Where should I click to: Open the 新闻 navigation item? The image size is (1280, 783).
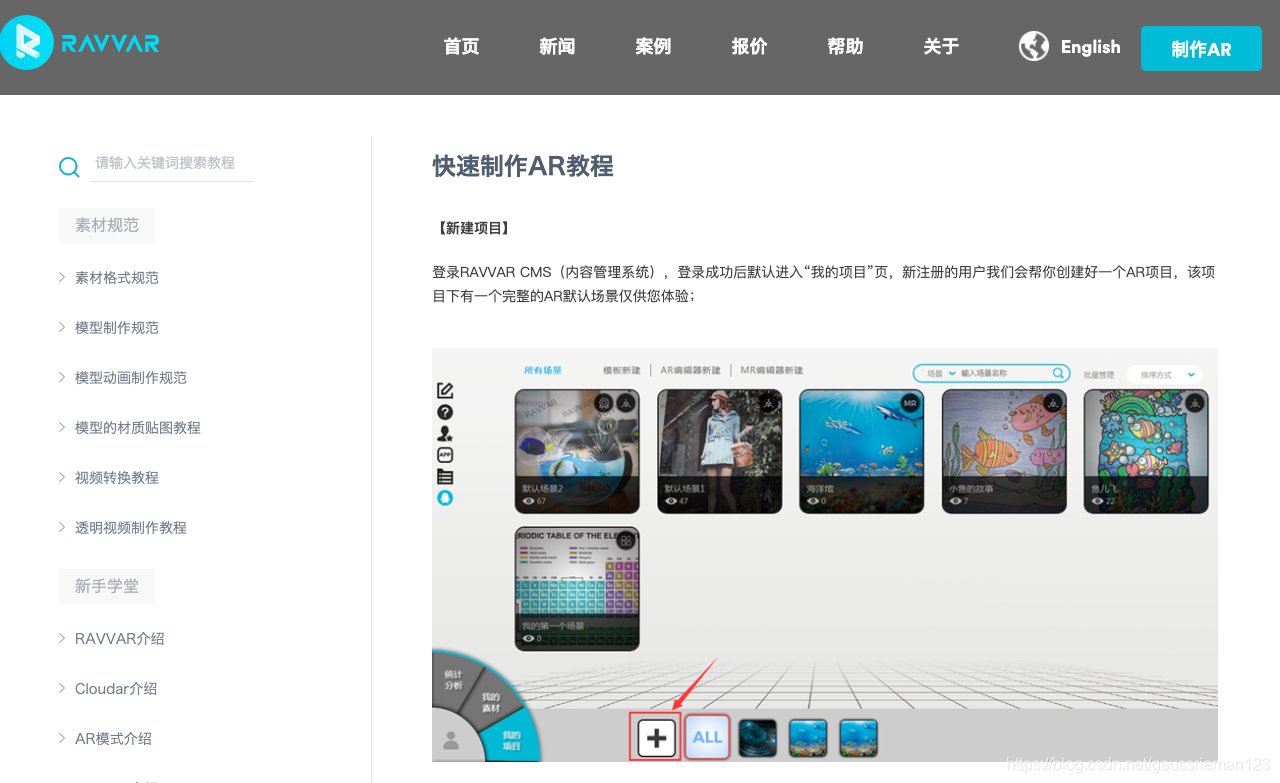(557, 47)
